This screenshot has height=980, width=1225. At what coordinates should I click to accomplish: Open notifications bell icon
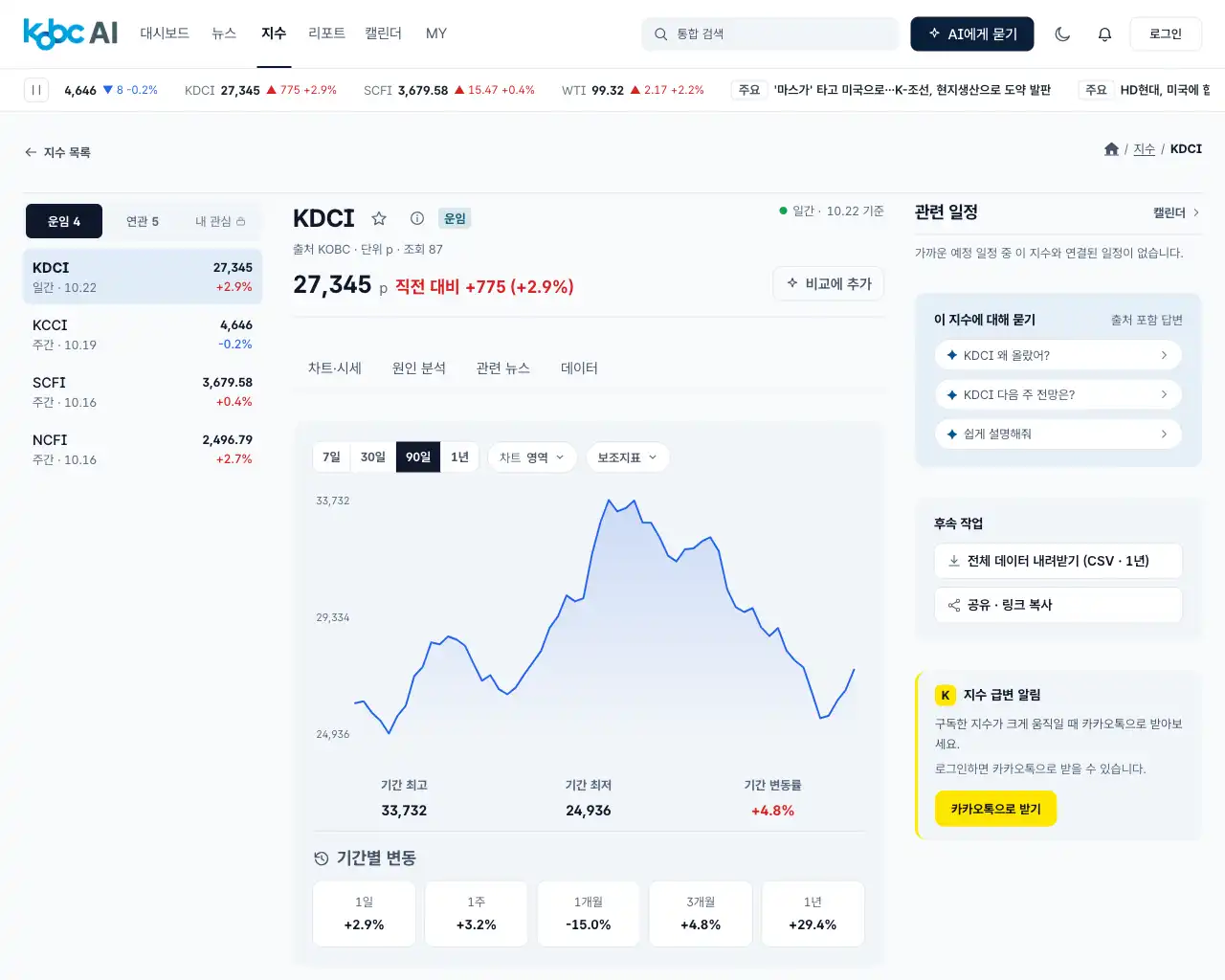[x=1104, y=33]
